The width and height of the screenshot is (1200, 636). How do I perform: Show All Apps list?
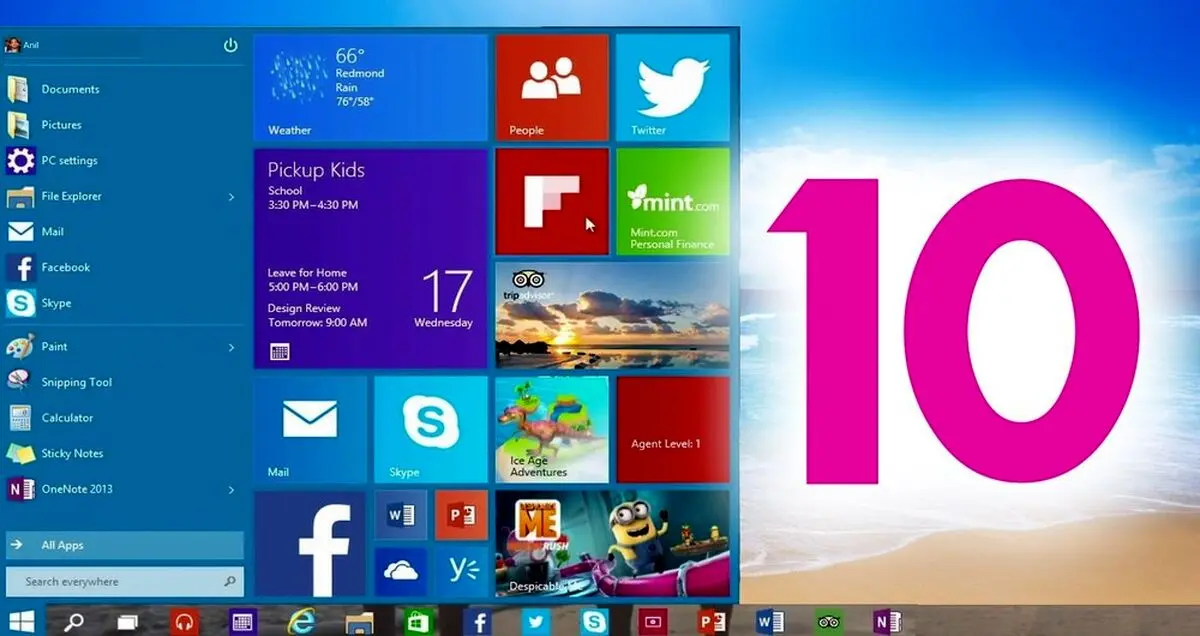[x=124, y=545]
